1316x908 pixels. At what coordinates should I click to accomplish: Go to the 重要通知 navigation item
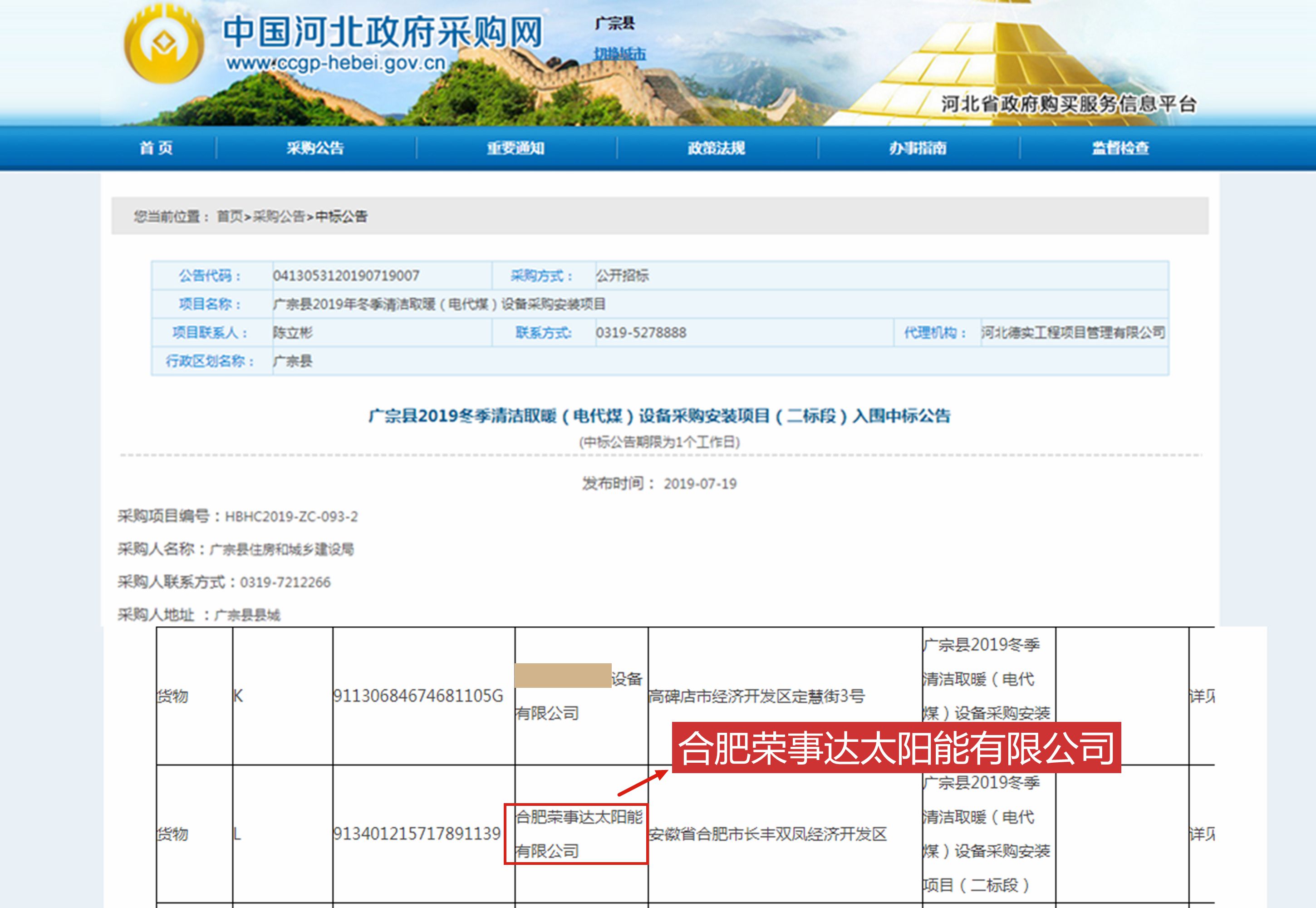pos(515,148)
